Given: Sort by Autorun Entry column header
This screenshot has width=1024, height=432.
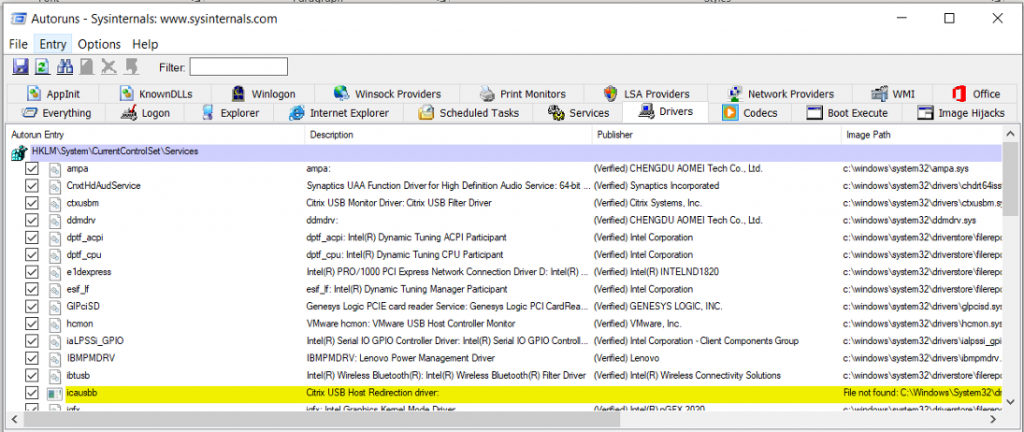Looking at the screenshot, I should 155,135.
